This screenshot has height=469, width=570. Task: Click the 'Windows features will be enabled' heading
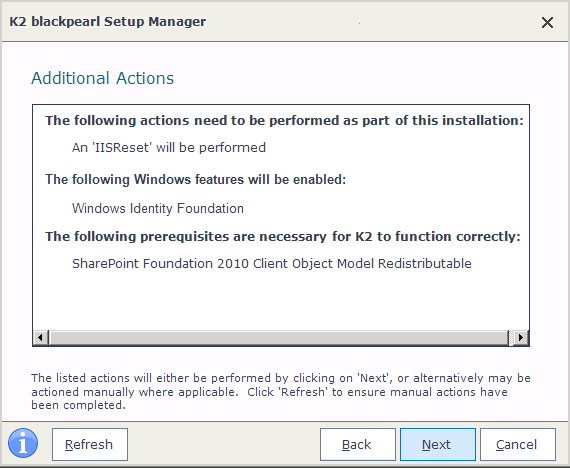point(196,179)
